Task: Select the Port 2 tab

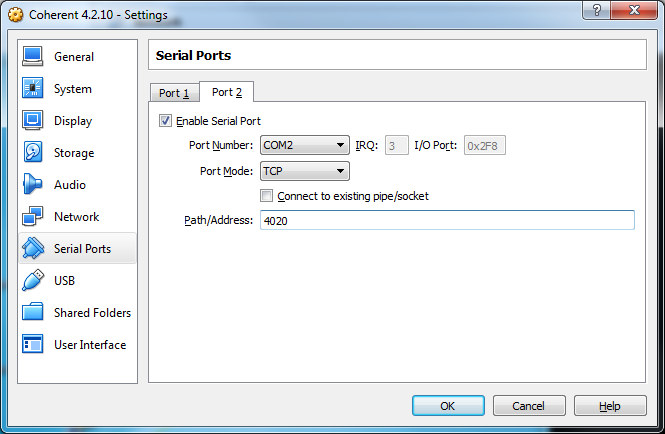Action: point(227,92)
